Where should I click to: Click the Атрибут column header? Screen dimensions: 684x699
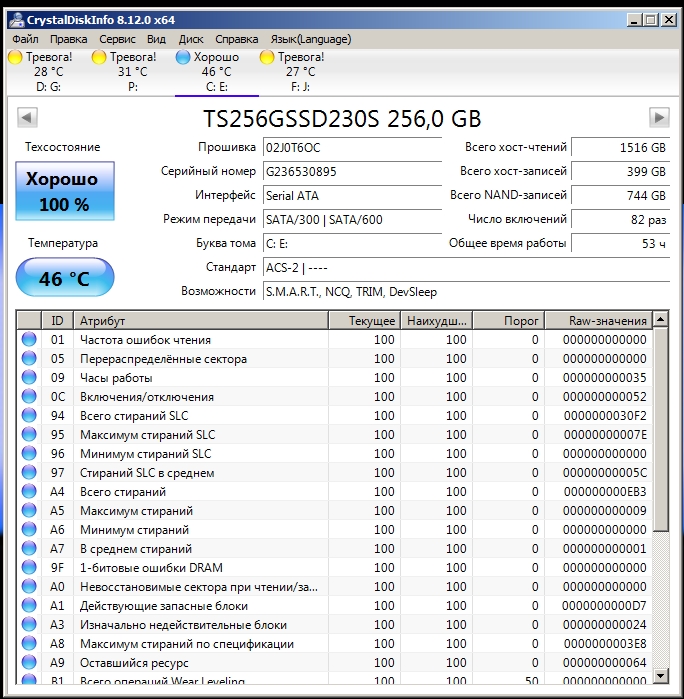(x=201, y=321)
